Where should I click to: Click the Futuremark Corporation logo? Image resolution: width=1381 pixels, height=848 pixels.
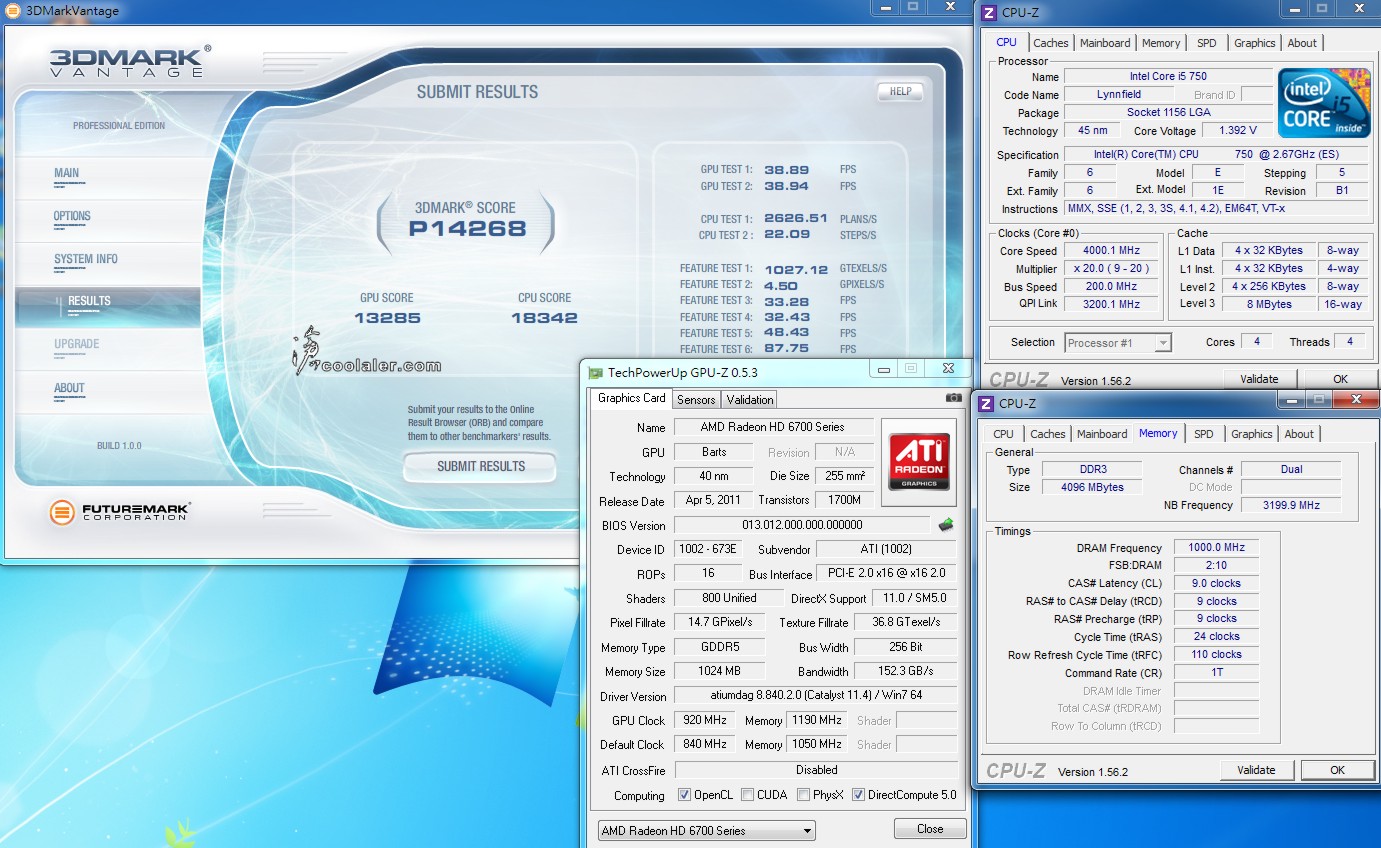(x=120, y=512)
